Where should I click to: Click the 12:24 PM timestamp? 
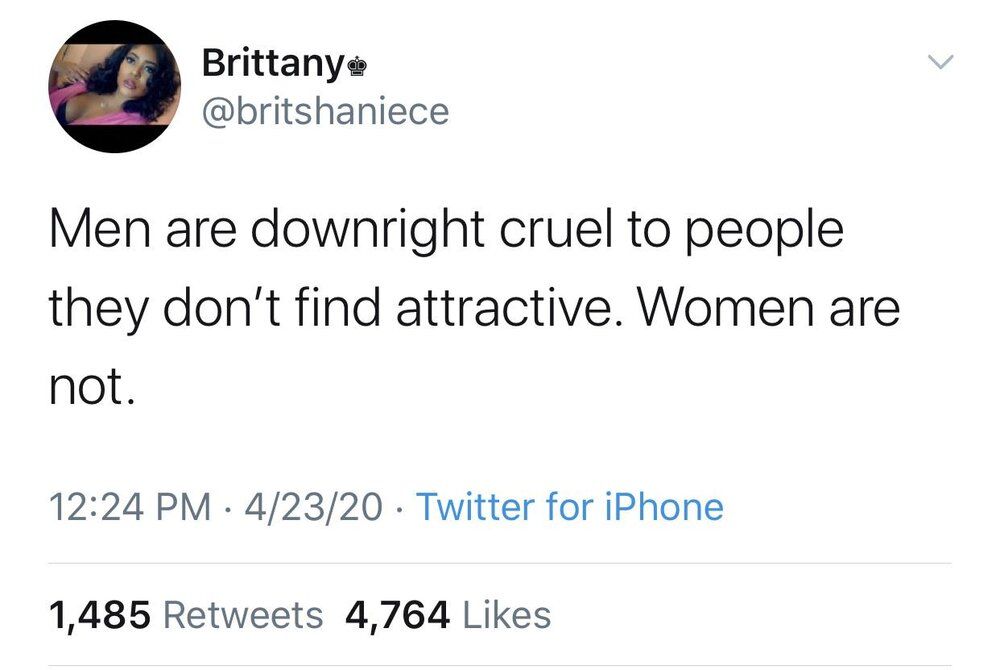coord(129,507)
